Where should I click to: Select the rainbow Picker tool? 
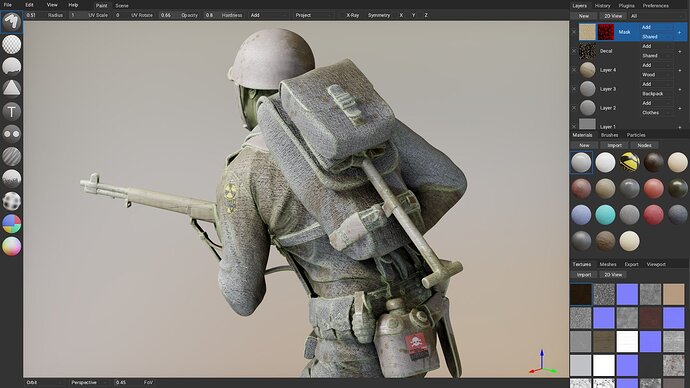[11, 246]
